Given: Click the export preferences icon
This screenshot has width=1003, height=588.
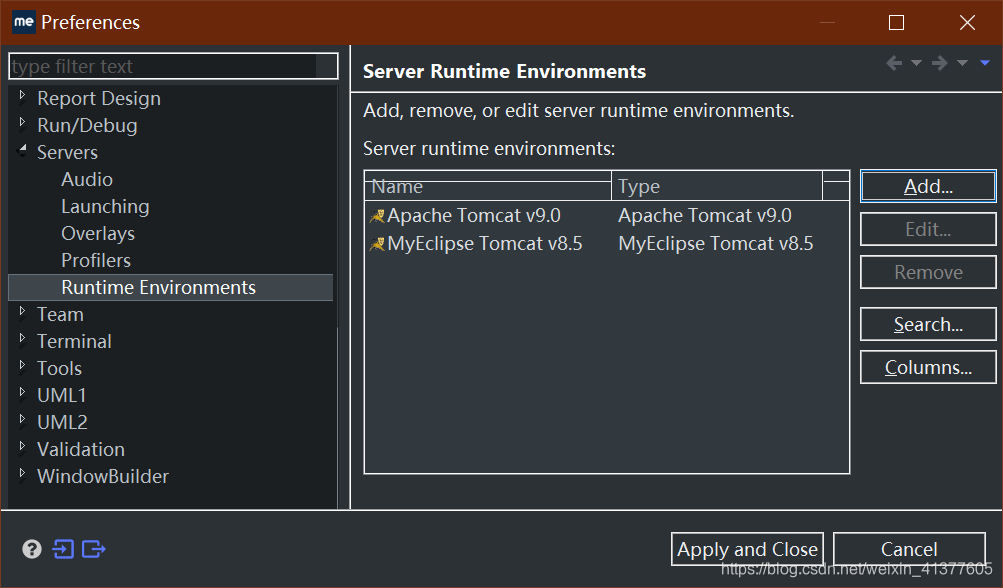Looking at the screenshot, I should click(x=93, y=549).
